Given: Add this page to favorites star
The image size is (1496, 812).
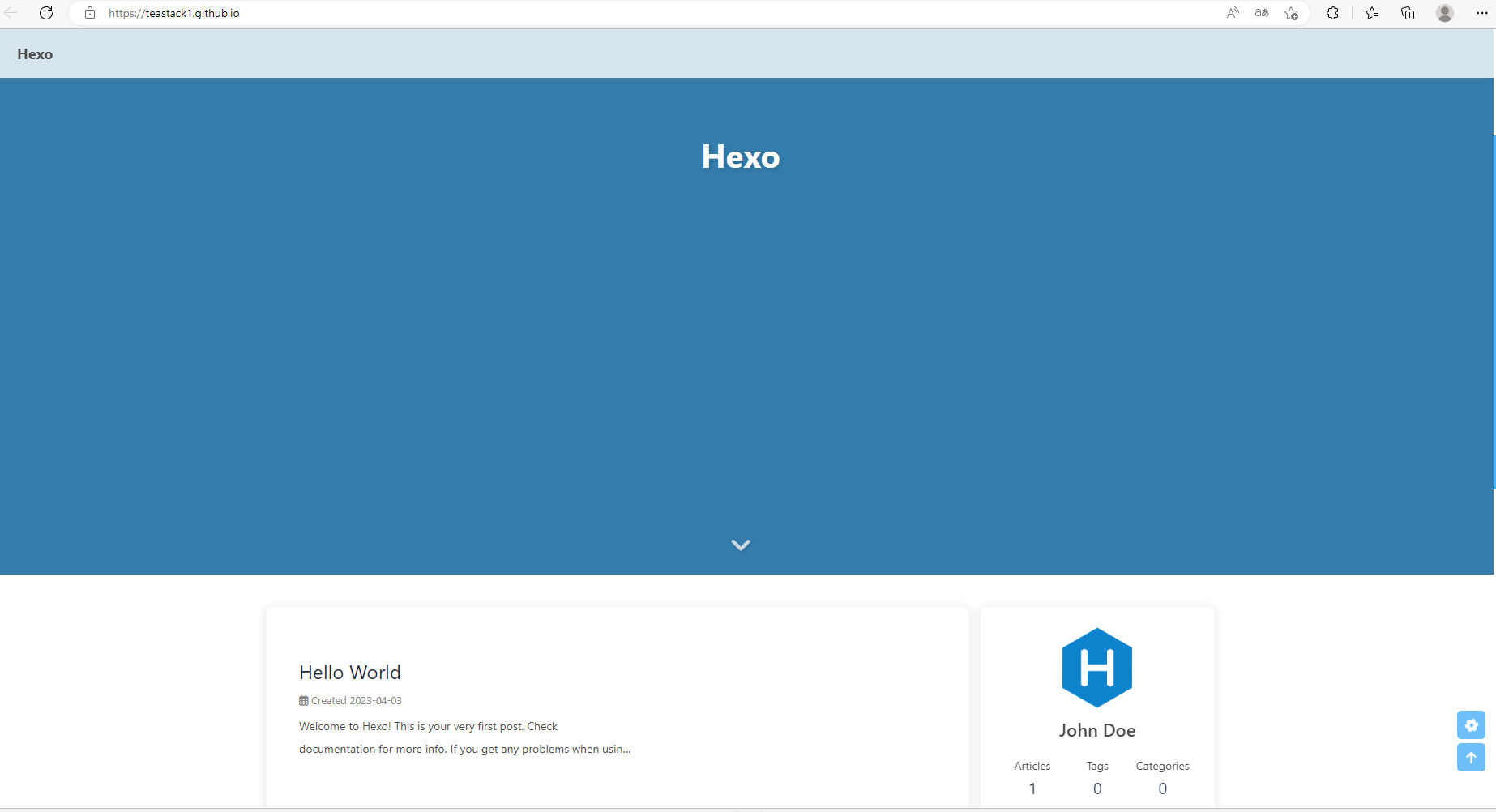Looking at the screenshot, I should 1291,13.
